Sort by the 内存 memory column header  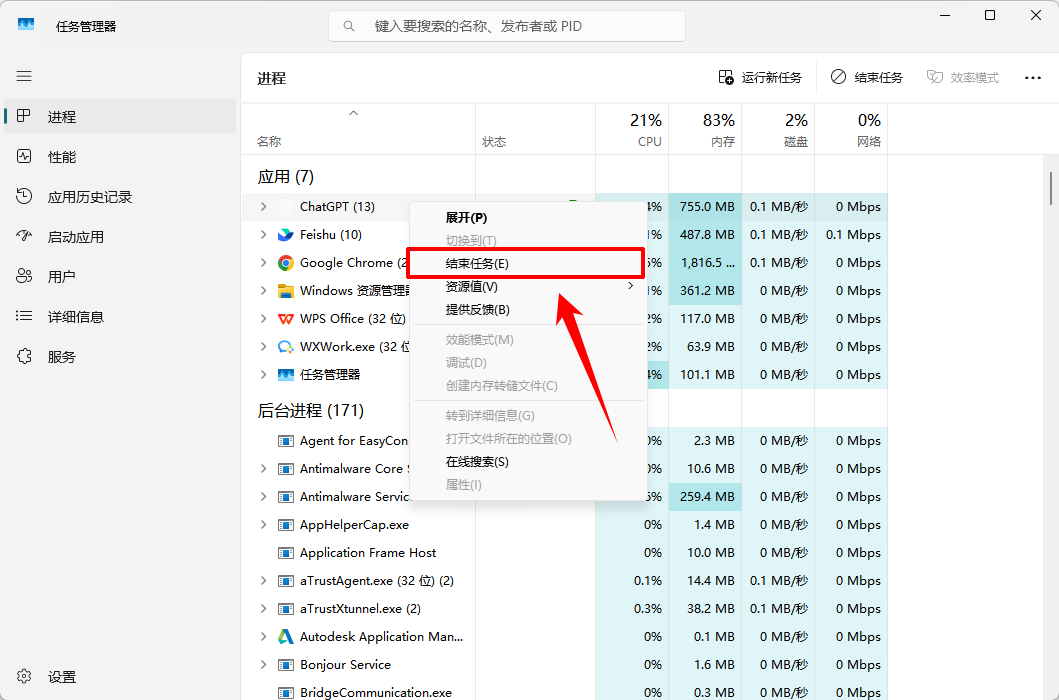(705, 129)
